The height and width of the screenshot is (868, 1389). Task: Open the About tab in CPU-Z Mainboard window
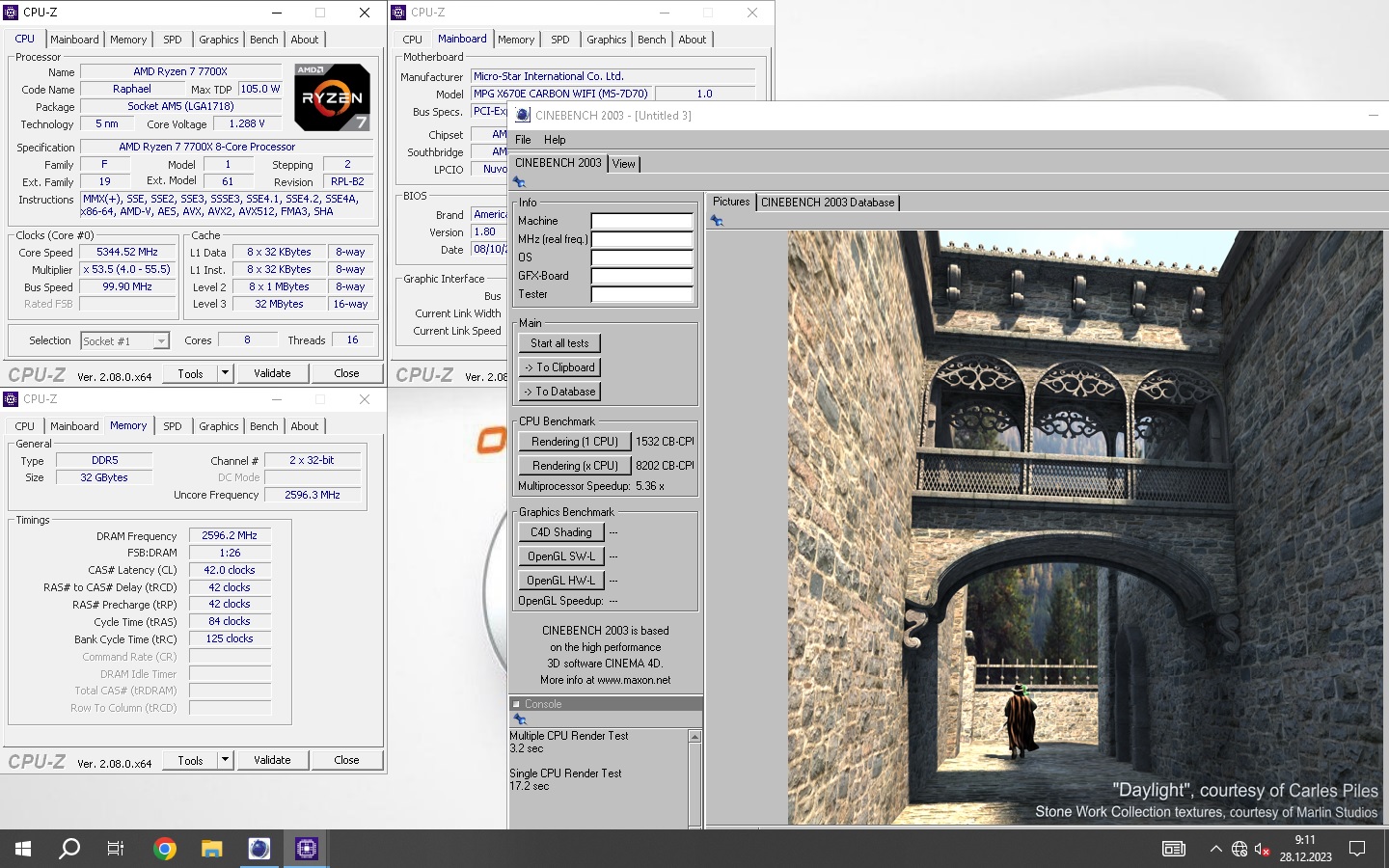pyautogui.click(x=693, y=40)
